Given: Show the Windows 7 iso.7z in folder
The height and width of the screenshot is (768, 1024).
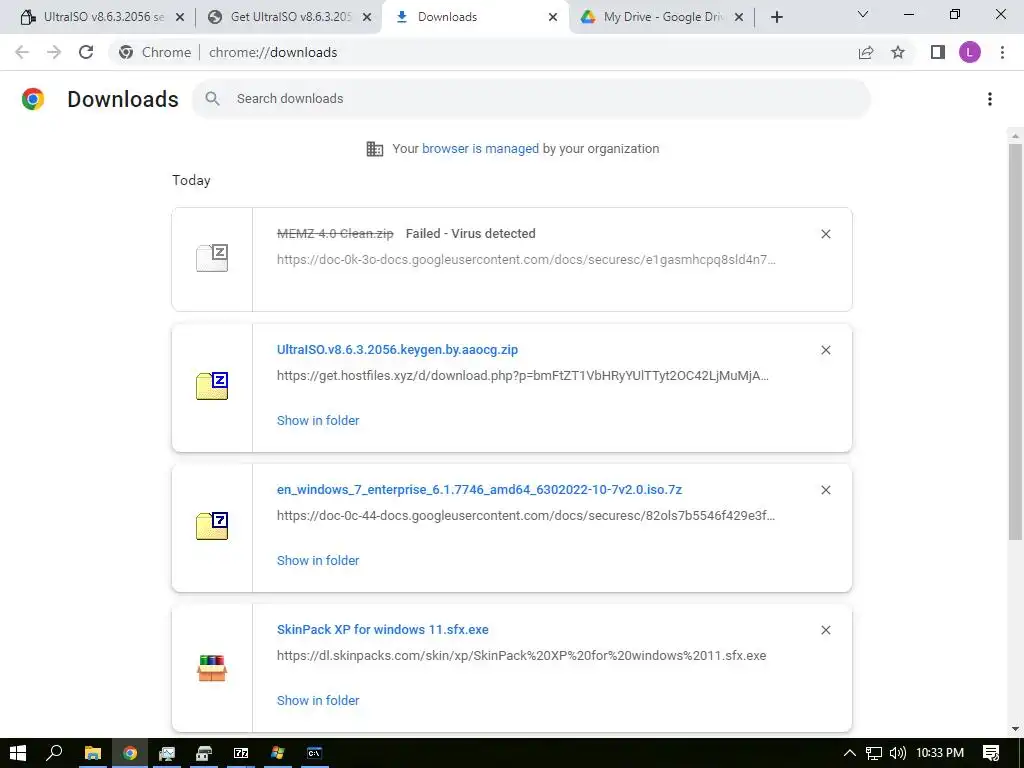Looking at the screenshot, I should [x=318, y=560].
